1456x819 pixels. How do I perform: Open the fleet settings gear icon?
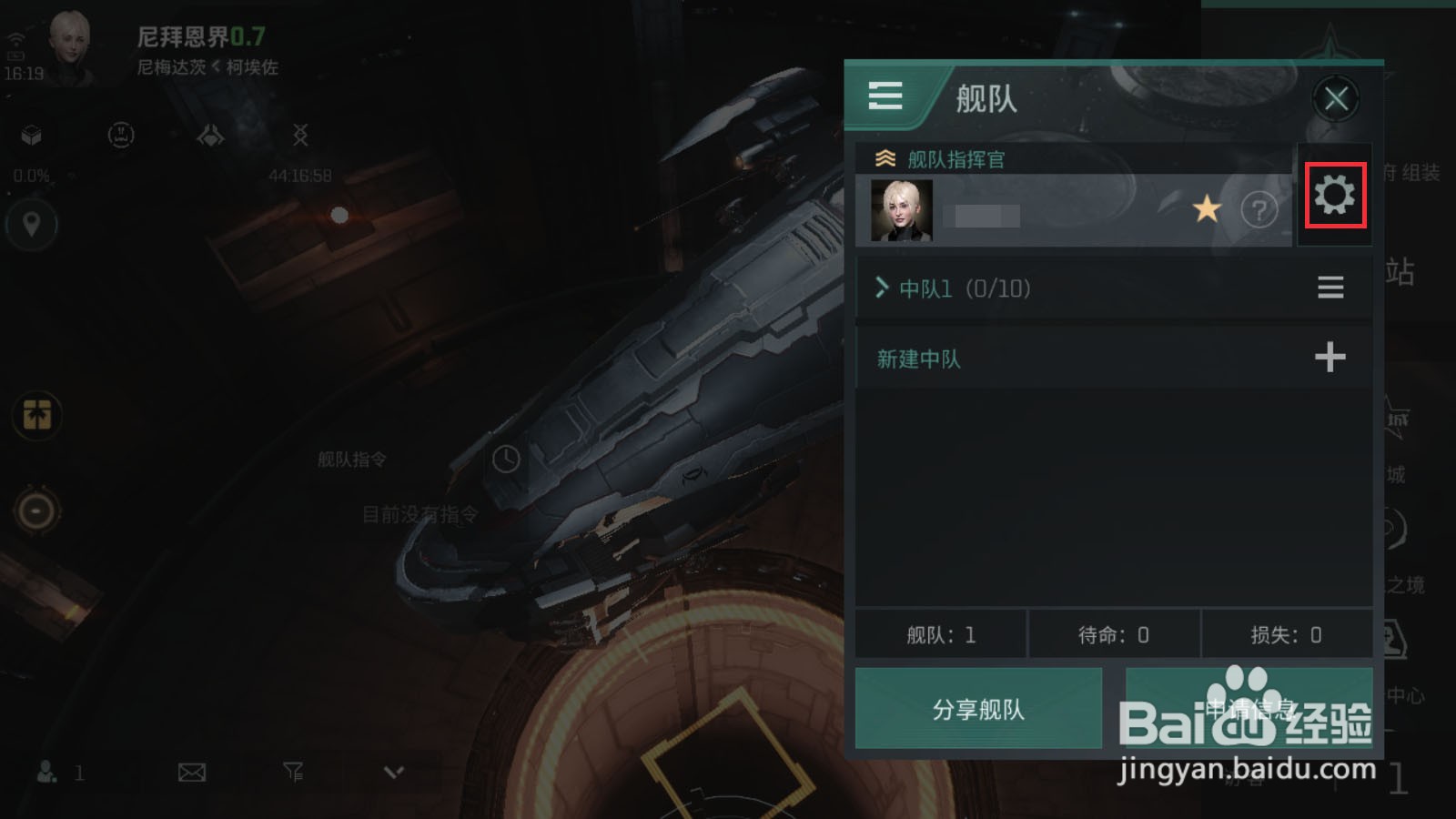click(1335, 195)
